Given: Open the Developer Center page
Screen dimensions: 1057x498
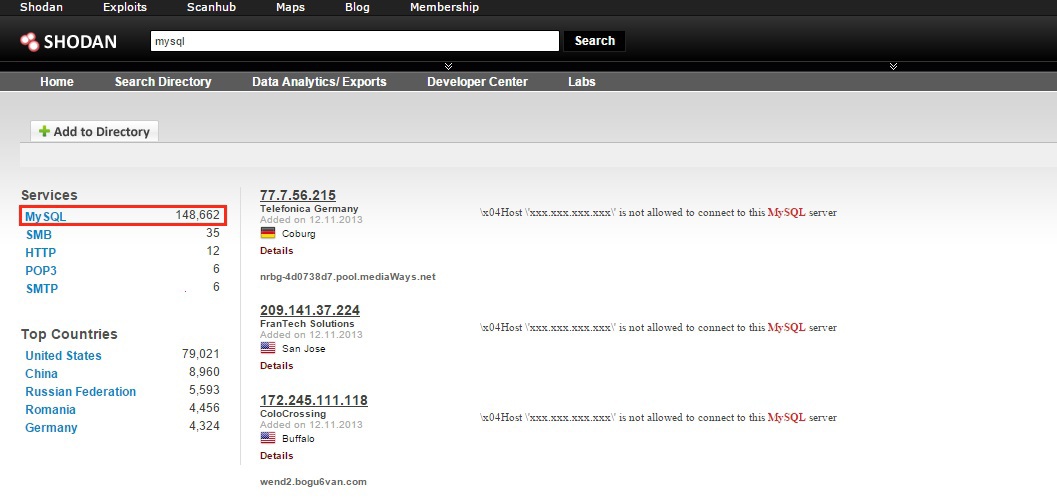Looking at the screenshot, I should (x=477, y=82).
